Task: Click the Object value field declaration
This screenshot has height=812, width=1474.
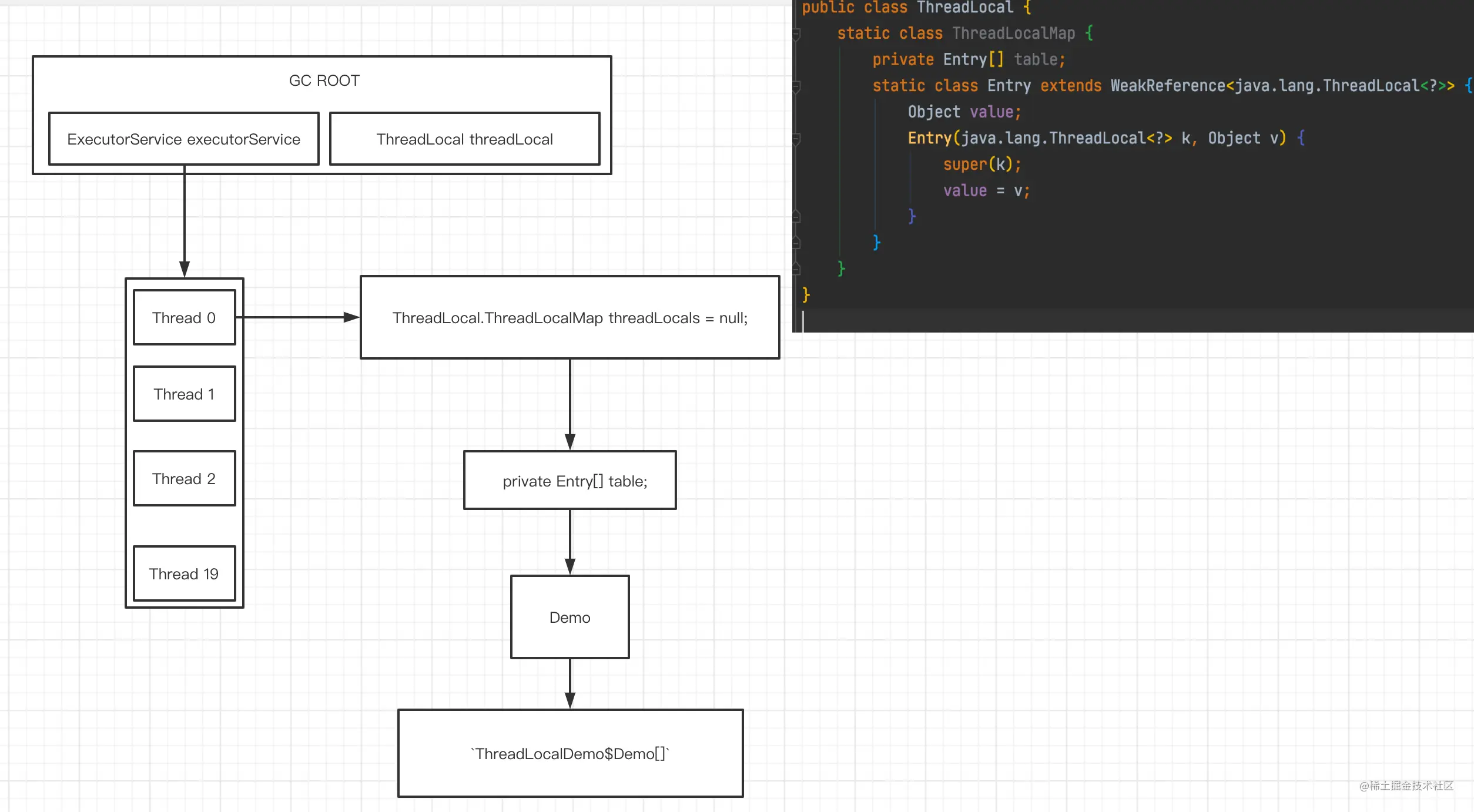Action: (964, 112)
